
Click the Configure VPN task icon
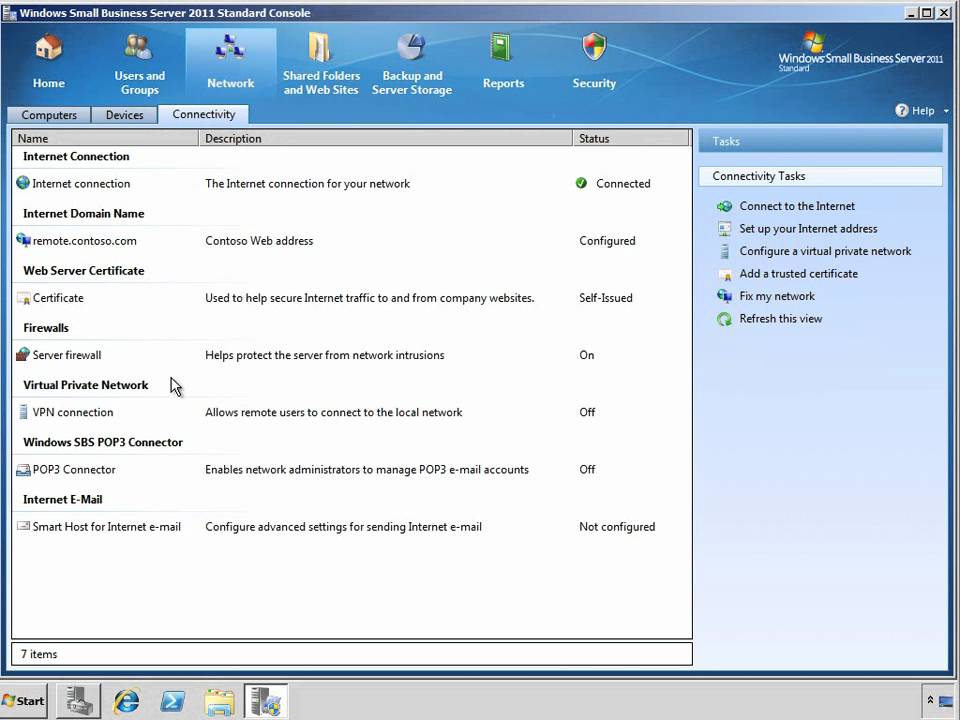click(725, 252)
